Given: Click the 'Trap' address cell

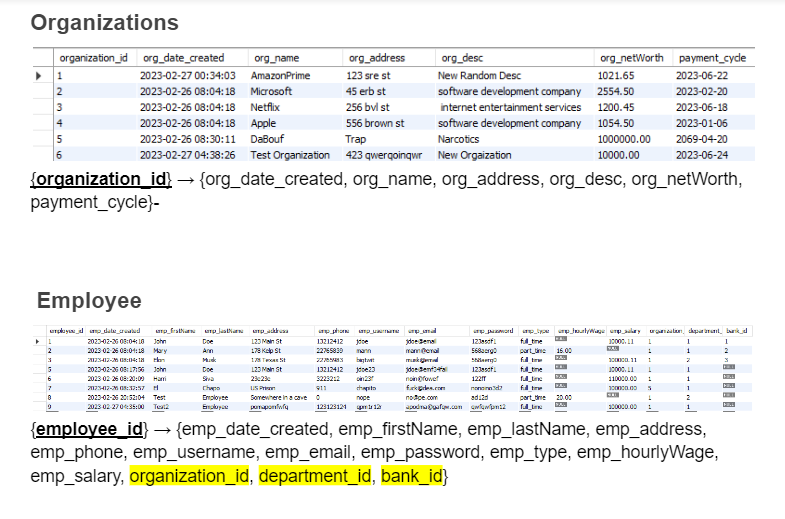Looking at the screenshot, I should pos(355,139).
